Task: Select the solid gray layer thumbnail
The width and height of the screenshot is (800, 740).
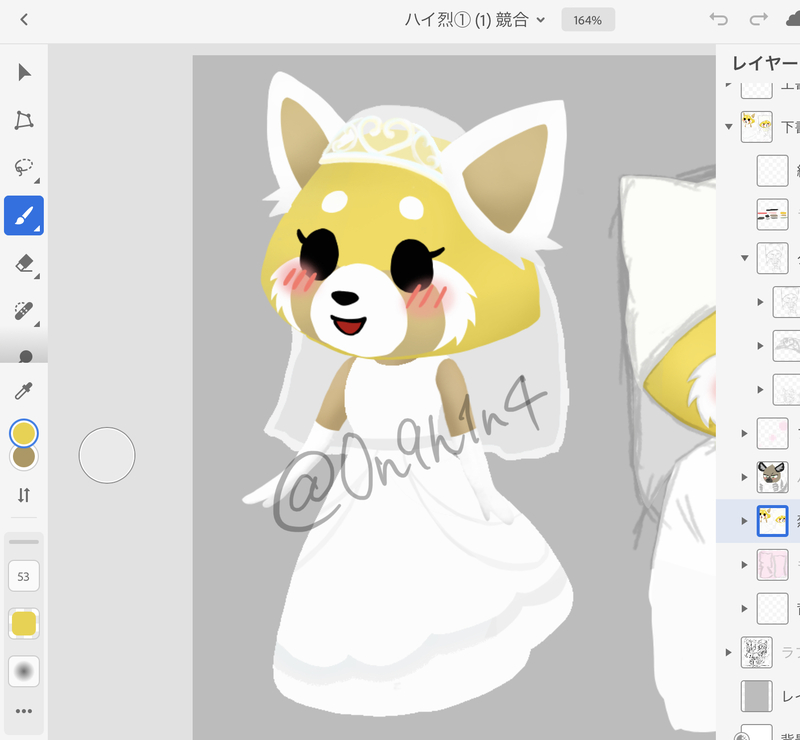Action: pyautogui.click(x=757, y=696)
